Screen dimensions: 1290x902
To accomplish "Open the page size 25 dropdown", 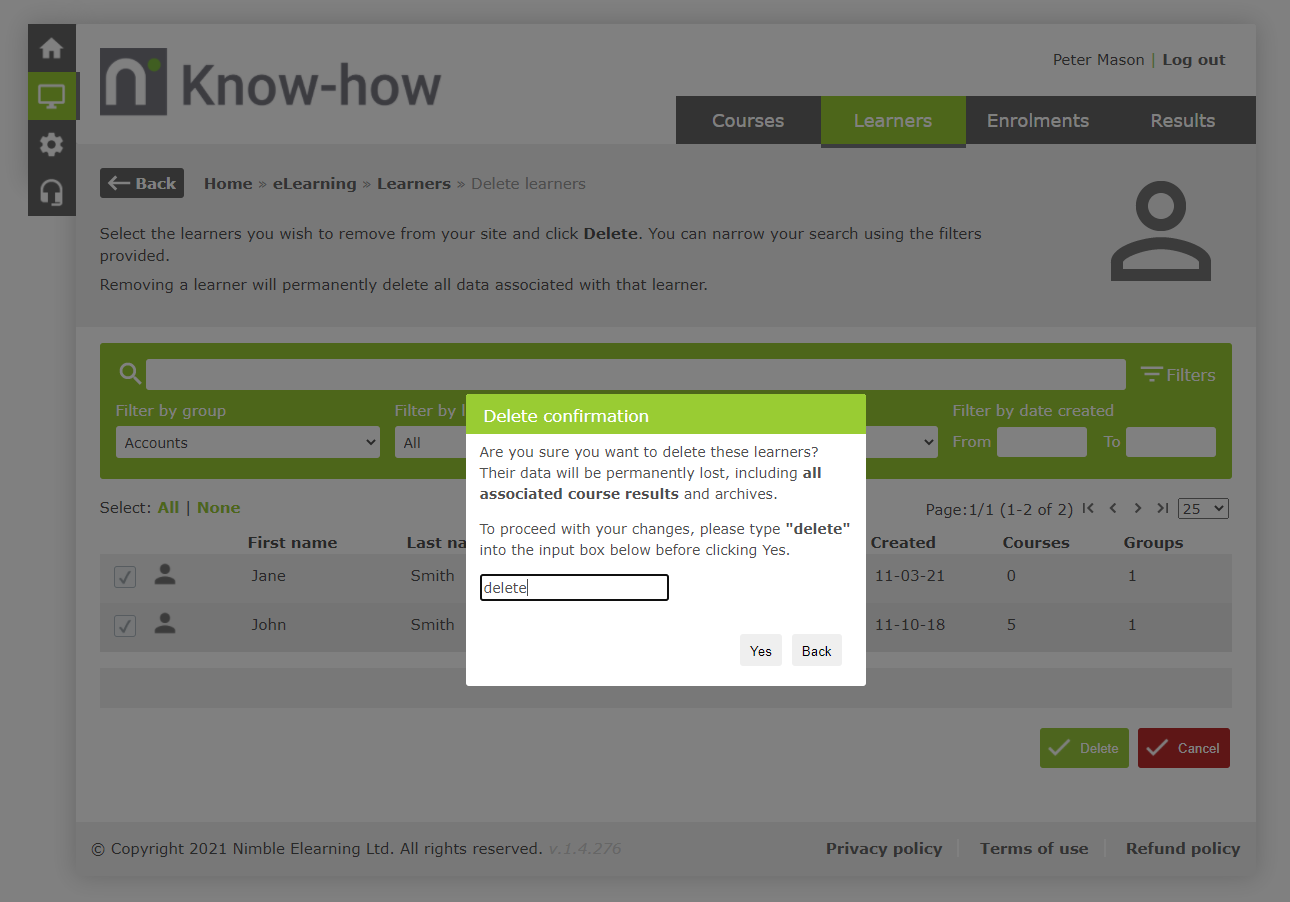I will pyautogui.click(x=1203, y=508).
